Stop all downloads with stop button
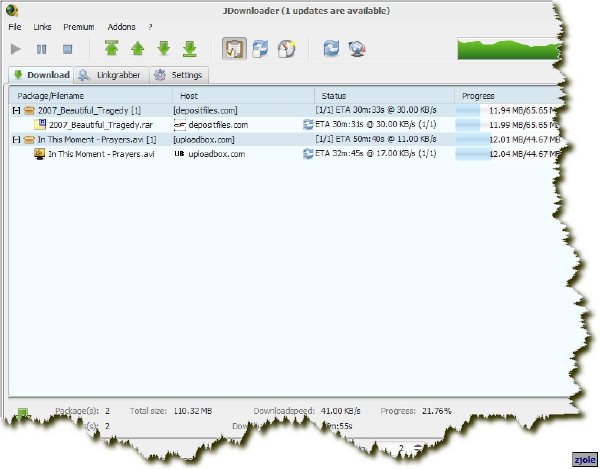This screenshot has width=600, height=469. click(67, 49)
